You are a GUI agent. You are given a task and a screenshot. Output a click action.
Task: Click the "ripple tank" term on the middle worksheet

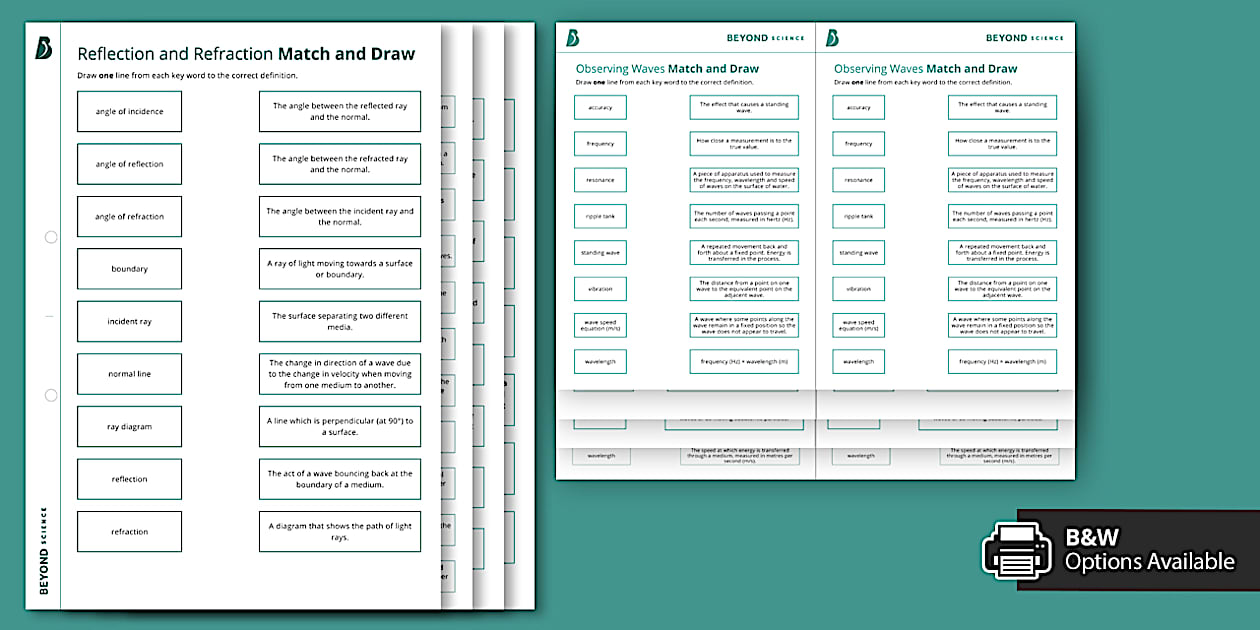(600, 216)
